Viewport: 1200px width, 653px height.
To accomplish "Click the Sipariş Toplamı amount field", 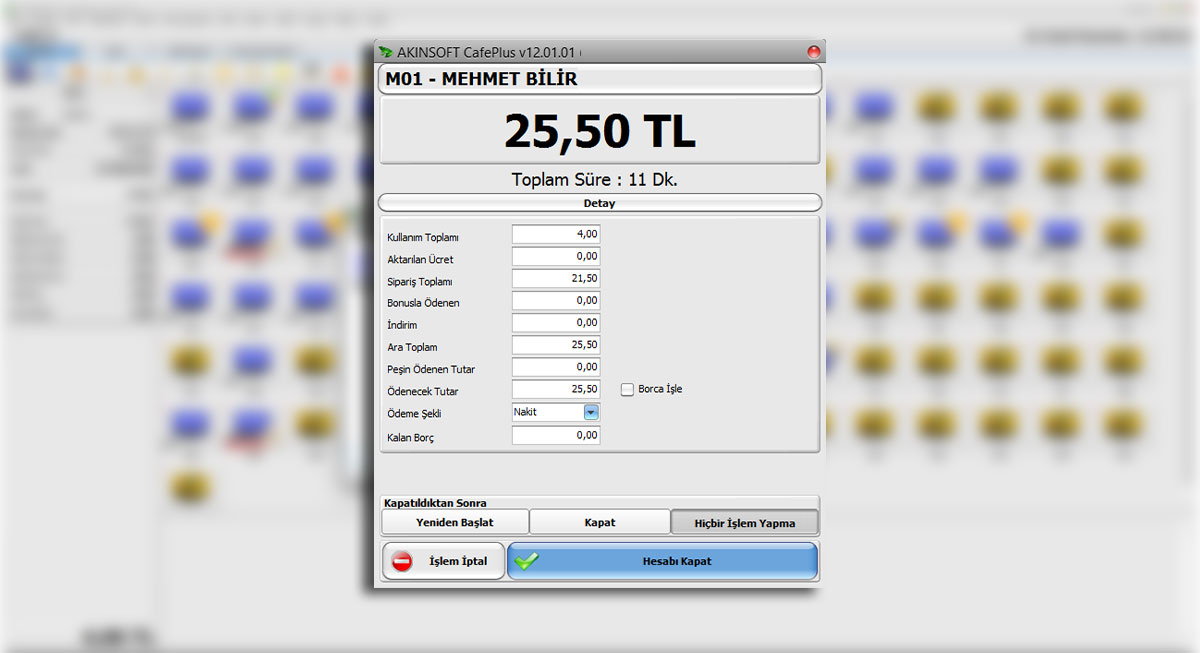I will pyautogui.click(x=555, y=278).
